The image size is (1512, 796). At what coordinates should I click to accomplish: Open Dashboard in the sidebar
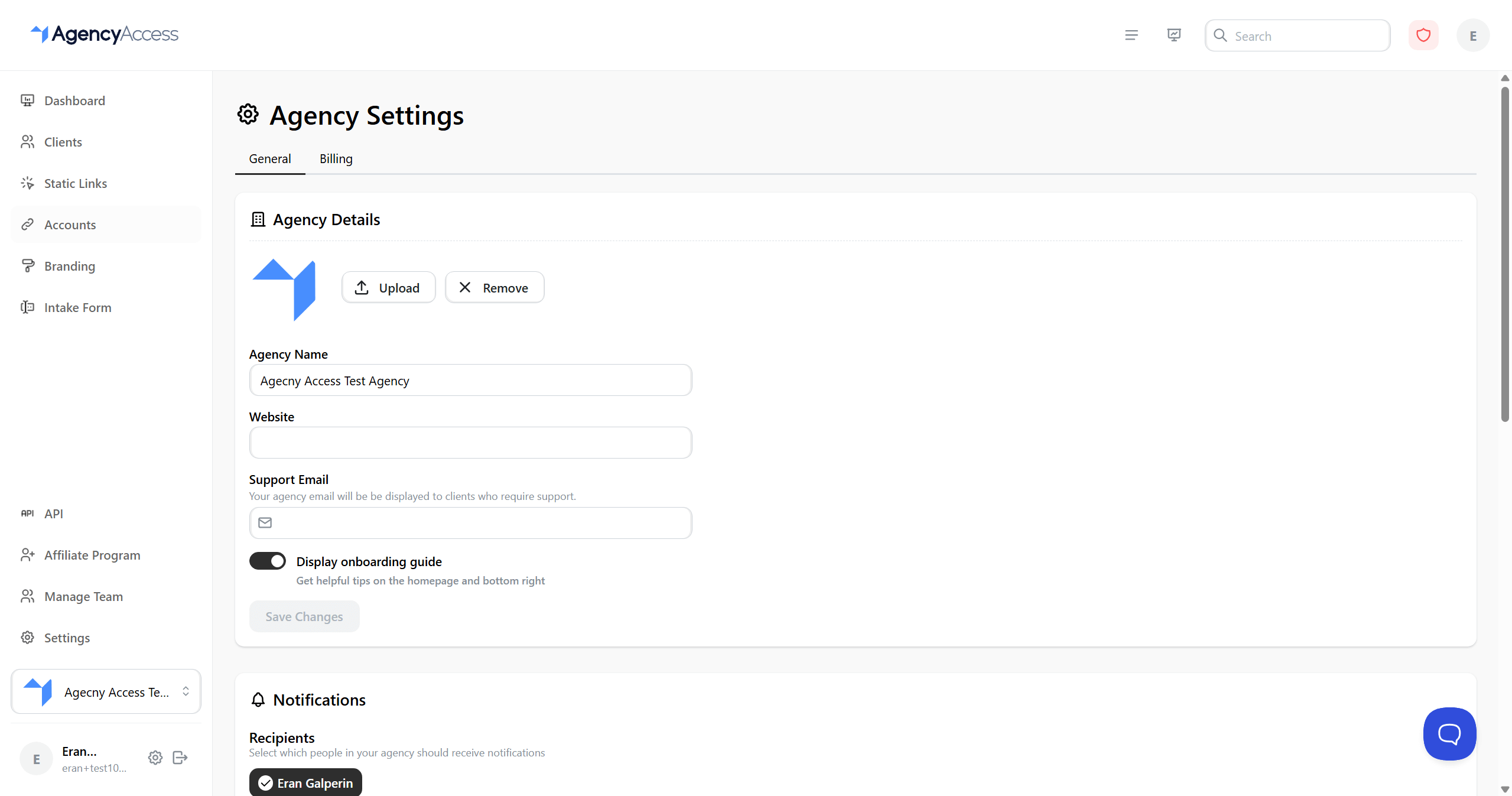(106, 100)
